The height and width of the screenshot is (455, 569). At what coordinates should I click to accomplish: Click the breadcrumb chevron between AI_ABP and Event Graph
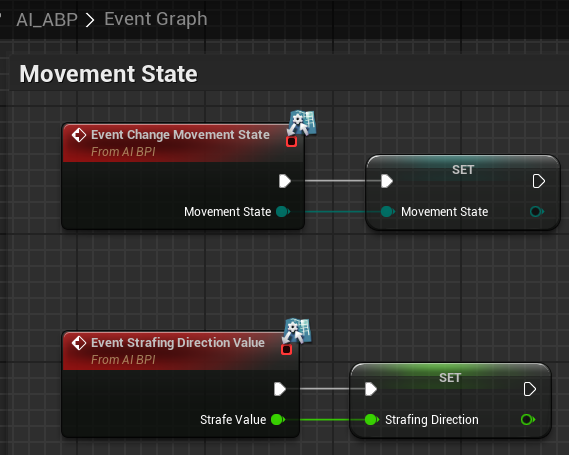90,20
